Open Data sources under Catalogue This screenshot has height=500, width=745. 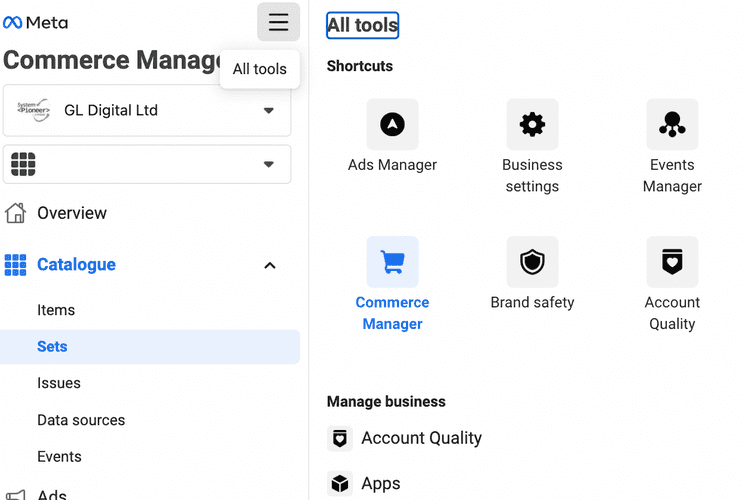coord(81,420)
